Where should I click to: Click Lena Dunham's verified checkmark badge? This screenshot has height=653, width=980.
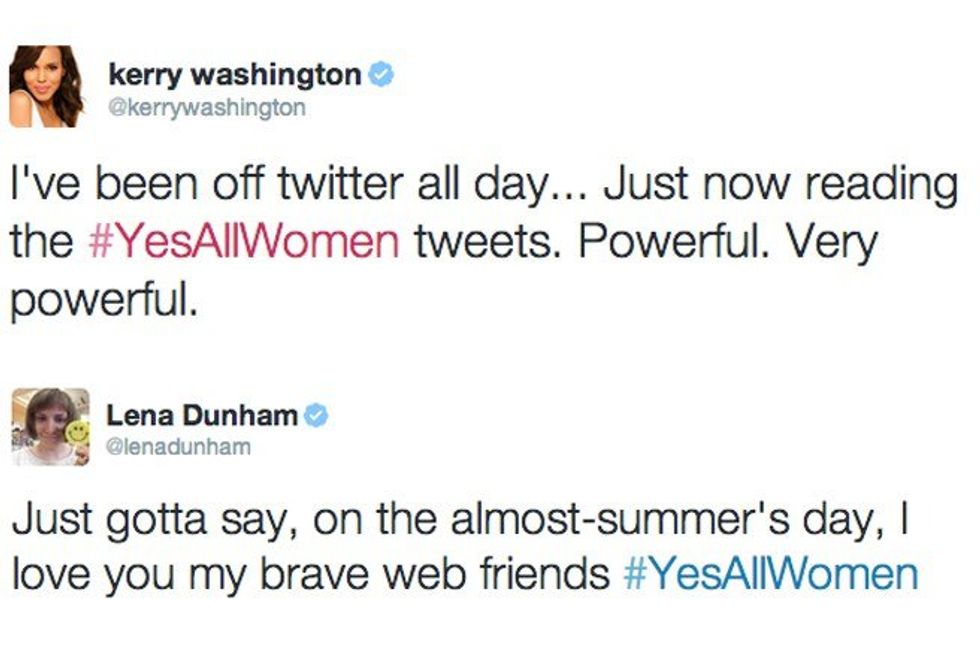pyautogui.click(x=316, y=415)
